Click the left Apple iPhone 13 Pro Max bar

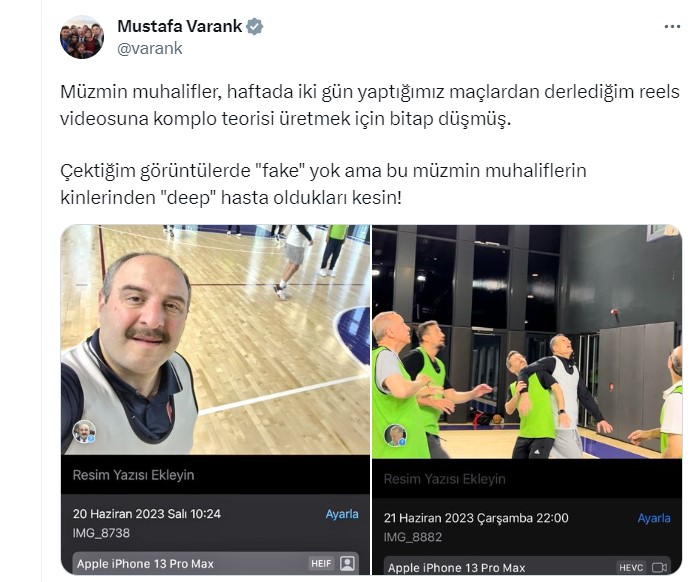click(x=216, y=563)
